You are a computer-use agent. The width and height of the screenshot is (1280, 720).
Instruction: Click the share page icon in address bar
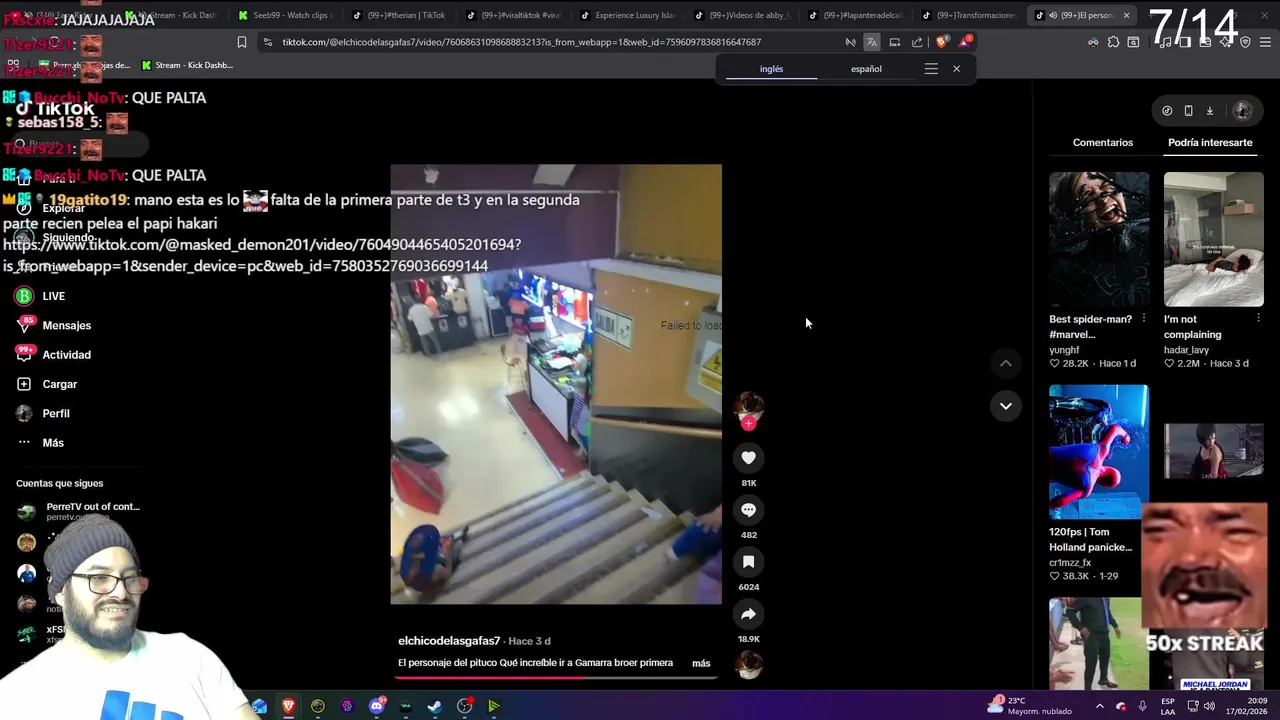tap(917, 42)
